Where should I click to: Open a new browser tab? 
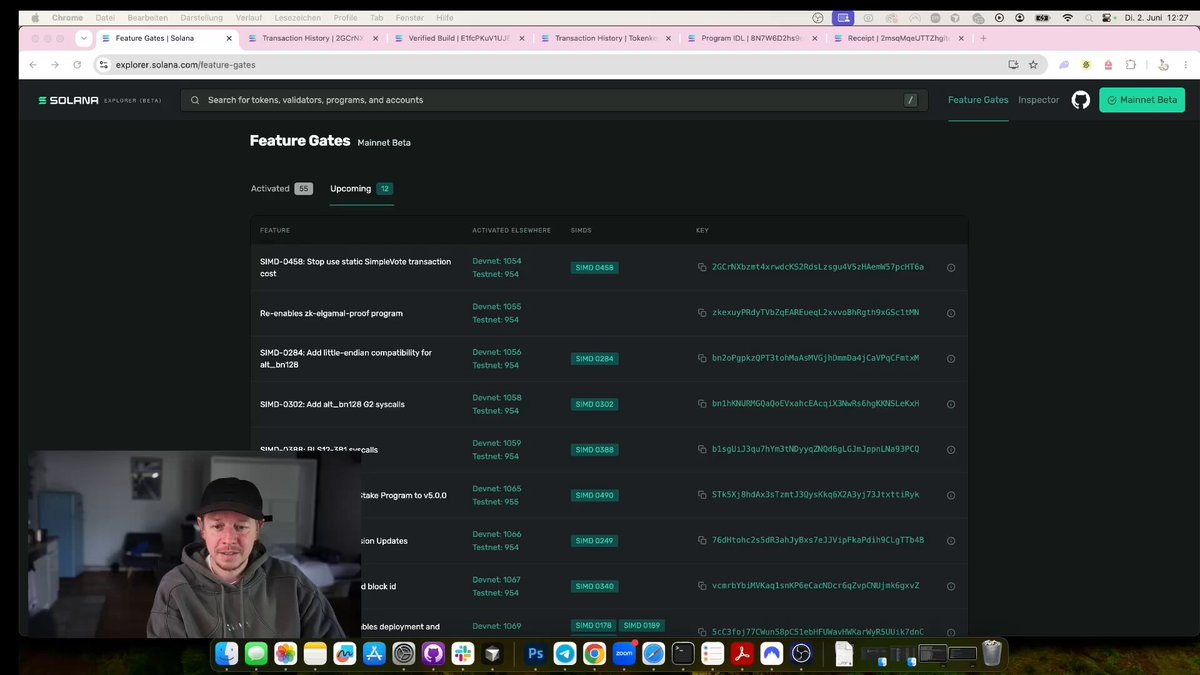pyautogui.click(x=983, y=38)
